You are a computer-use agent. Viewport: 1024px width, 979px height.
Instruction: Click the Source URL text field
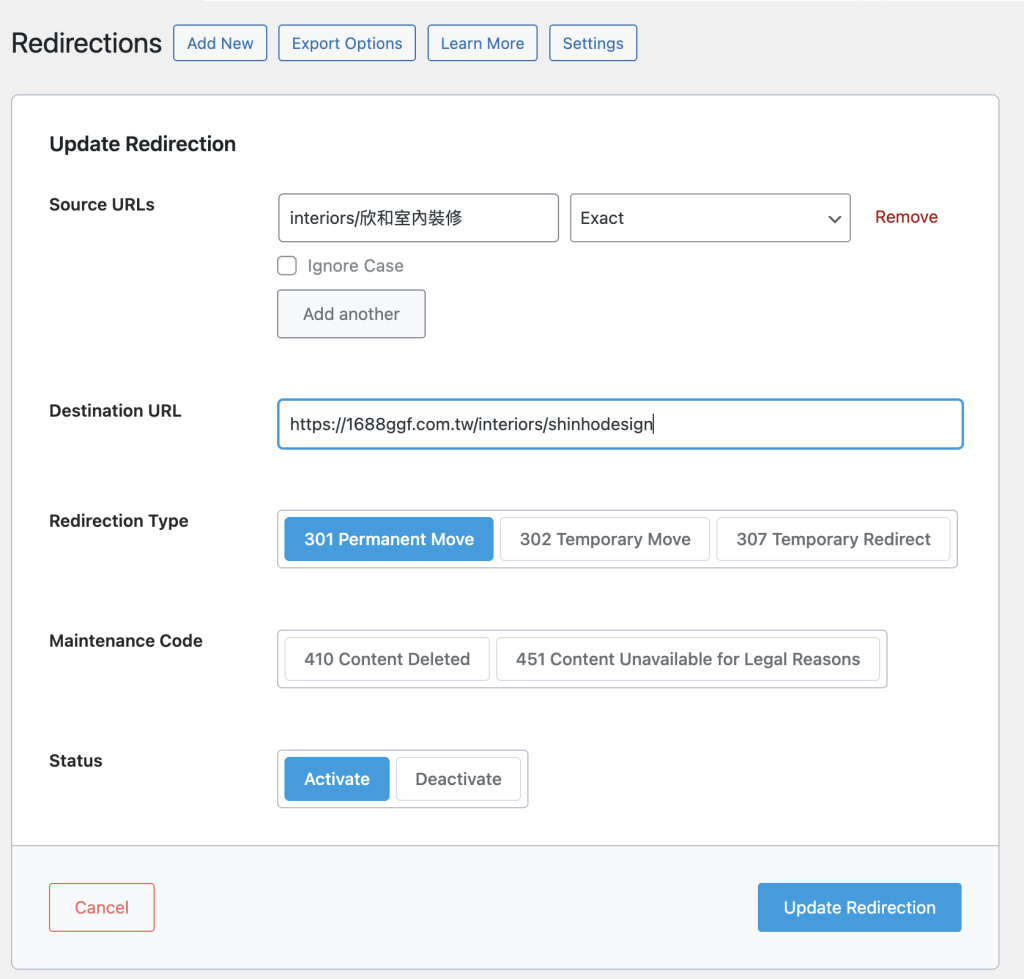click(x=418, y=218)
